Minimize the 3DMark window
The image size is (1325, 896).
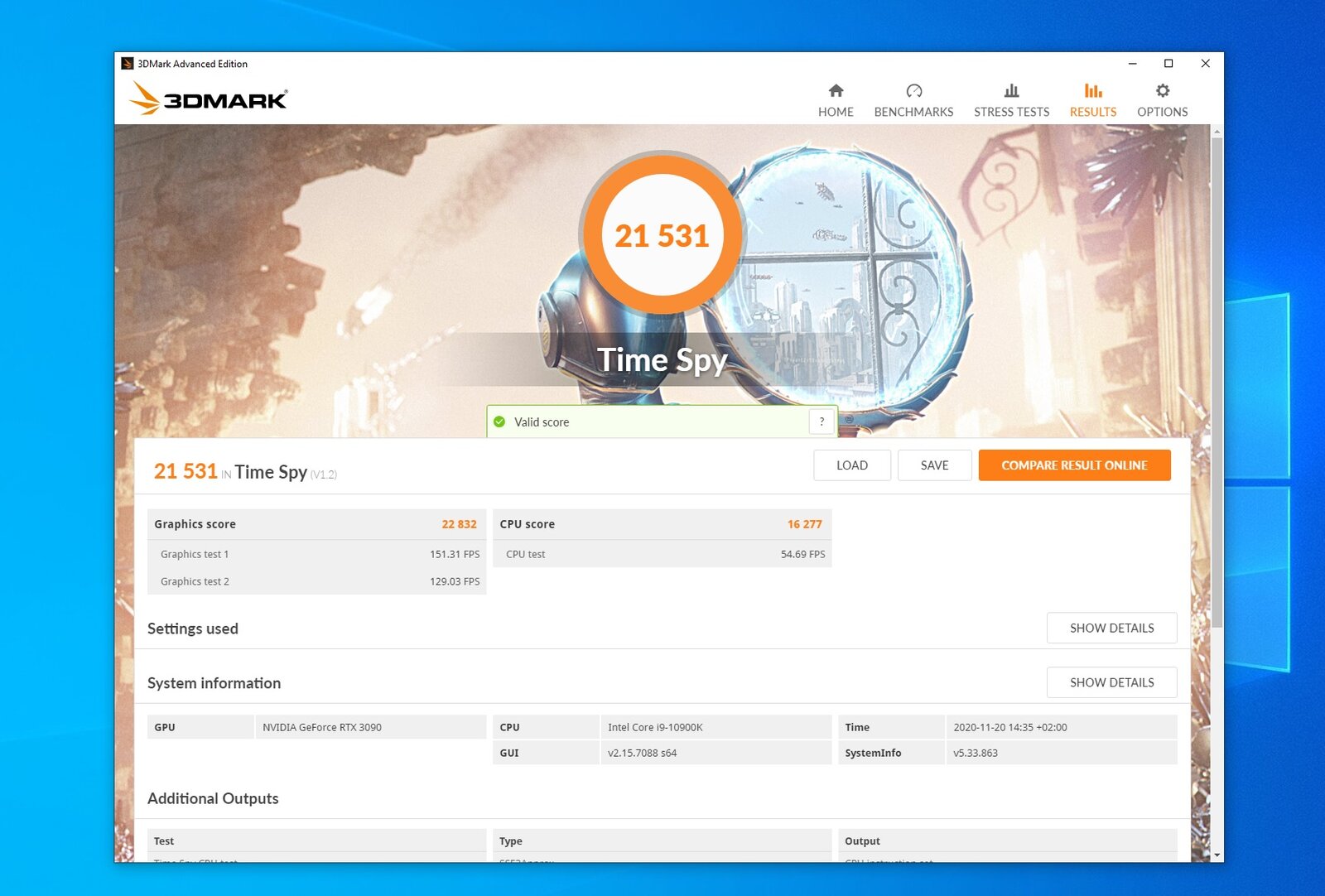click(1132, 64)
